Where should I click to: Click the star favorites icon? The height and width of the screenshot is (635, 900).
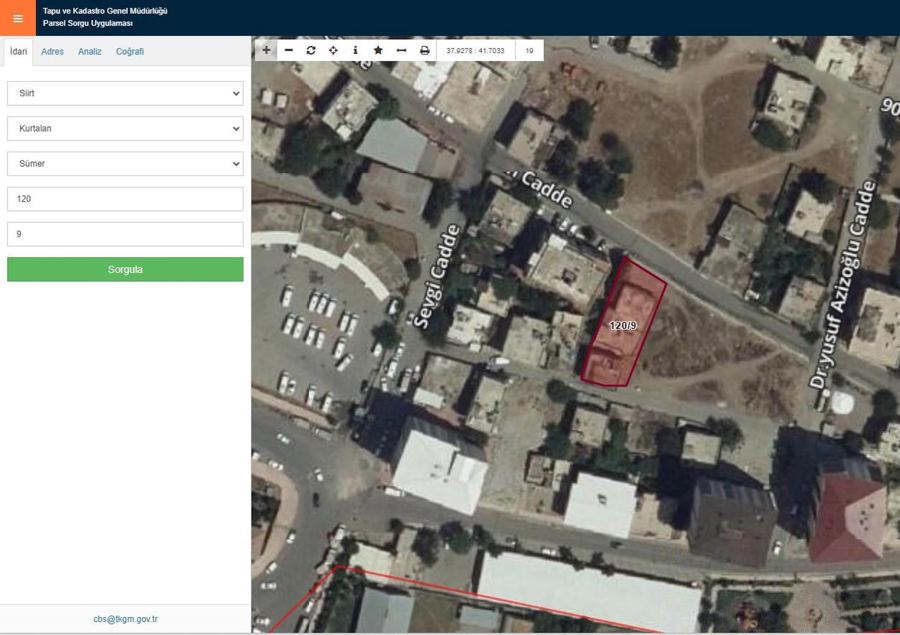coord(378,51)
